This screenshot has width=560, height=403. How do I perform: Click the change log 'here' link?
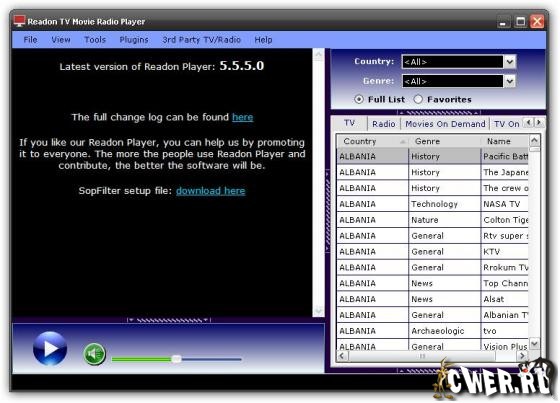point(242,117)
